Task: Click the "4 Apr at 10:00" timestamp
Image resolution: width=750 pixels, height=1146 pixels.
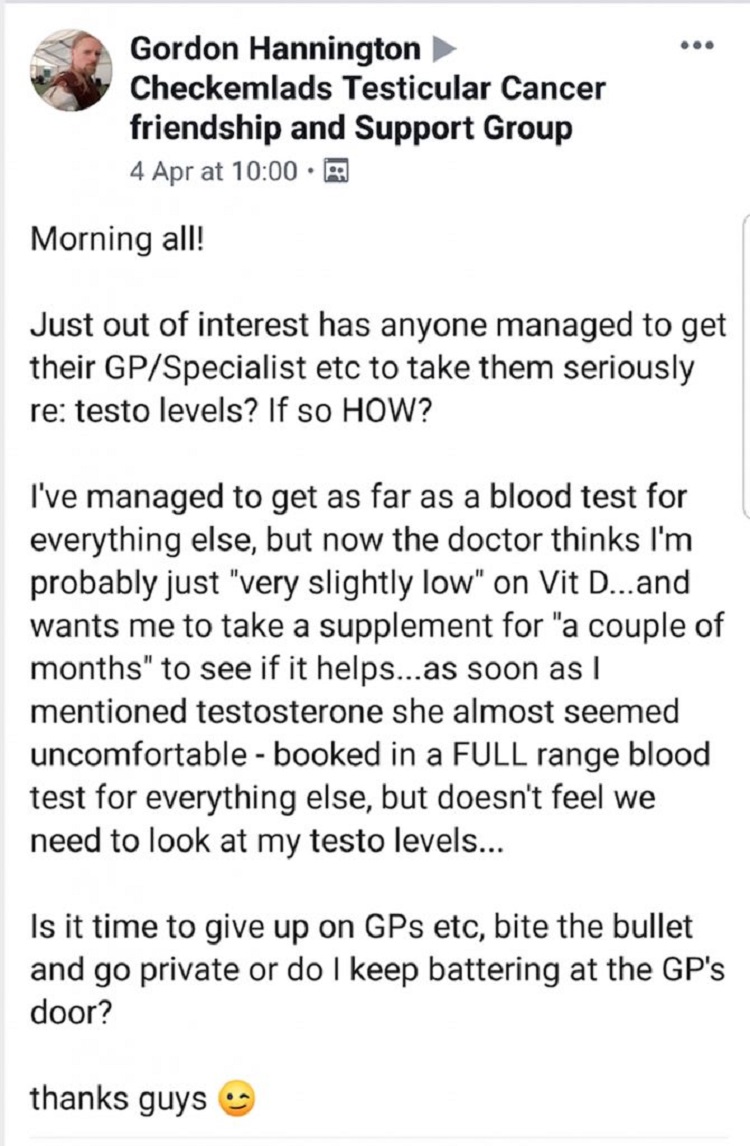Action: tap(214, 171)
